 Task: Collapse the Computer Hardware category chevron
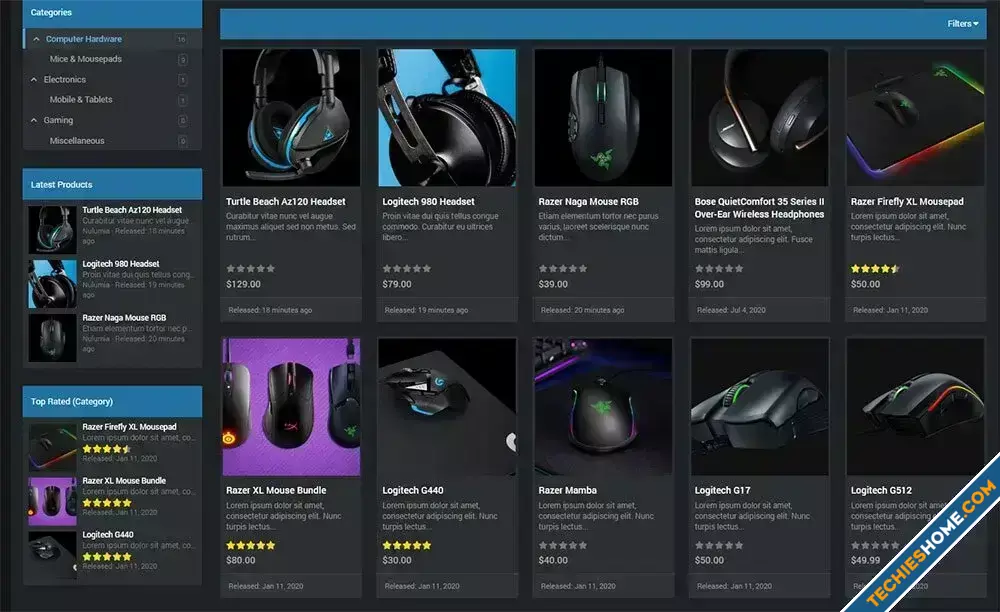[x=36, y=39]
